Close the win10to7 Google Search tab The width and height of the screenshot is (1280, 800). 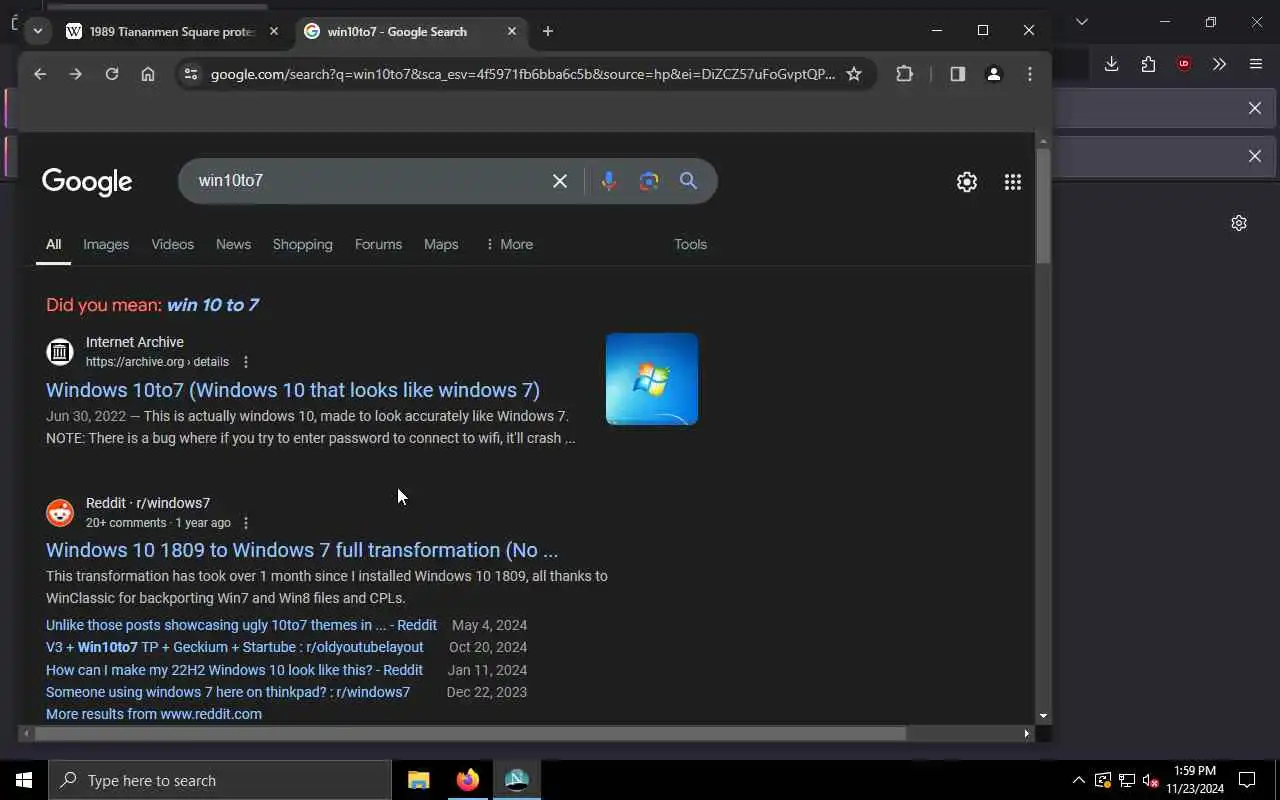(512, 31)
